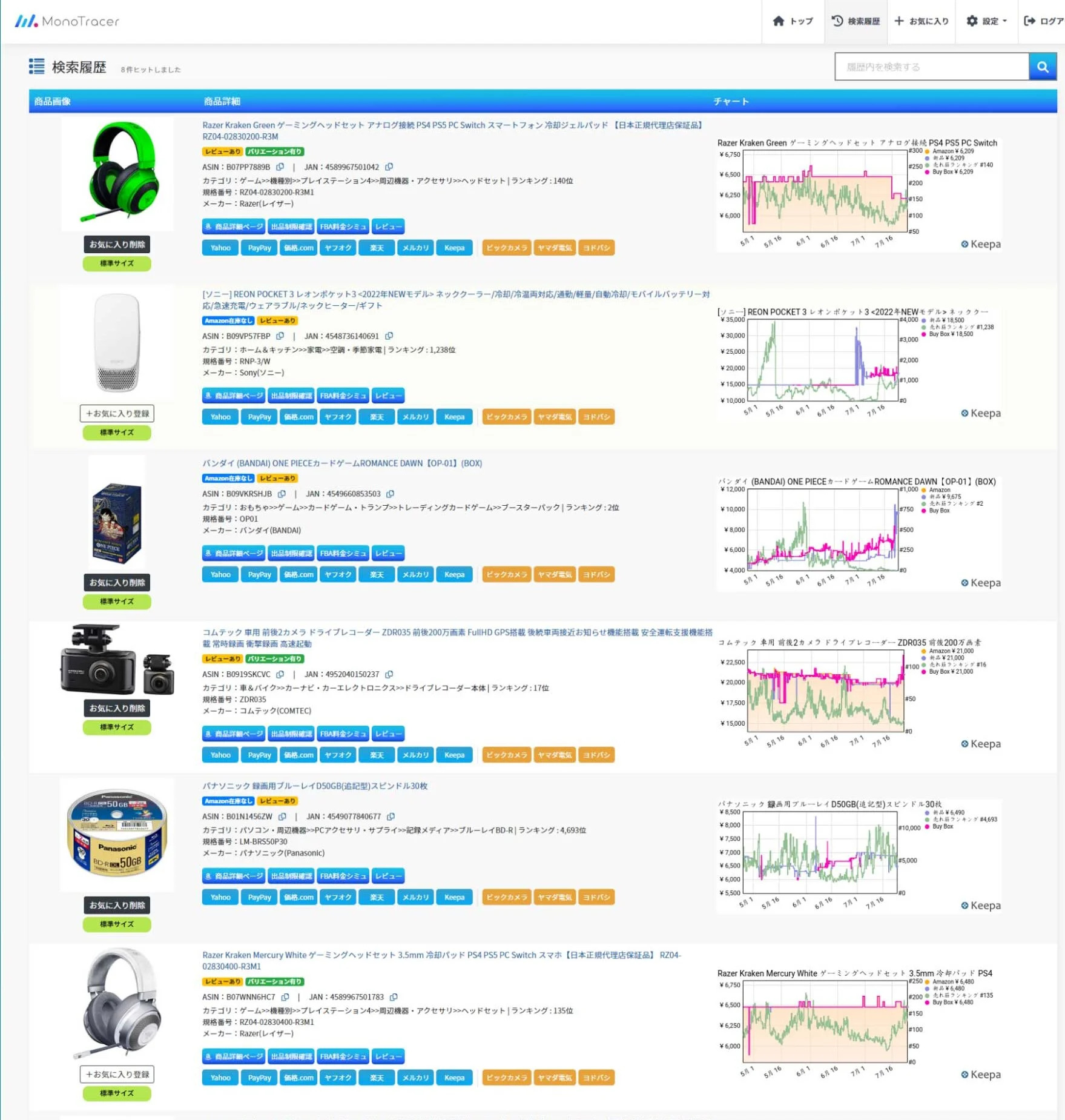
Task: Open the Razer Kraken Mercury White Keepa chart
Action: (x=859, y=1025)
